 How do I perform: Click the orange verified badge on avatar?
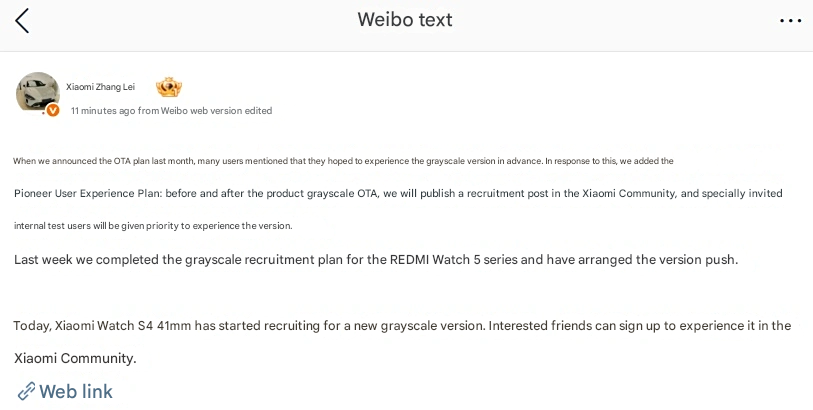coord(53,110)
